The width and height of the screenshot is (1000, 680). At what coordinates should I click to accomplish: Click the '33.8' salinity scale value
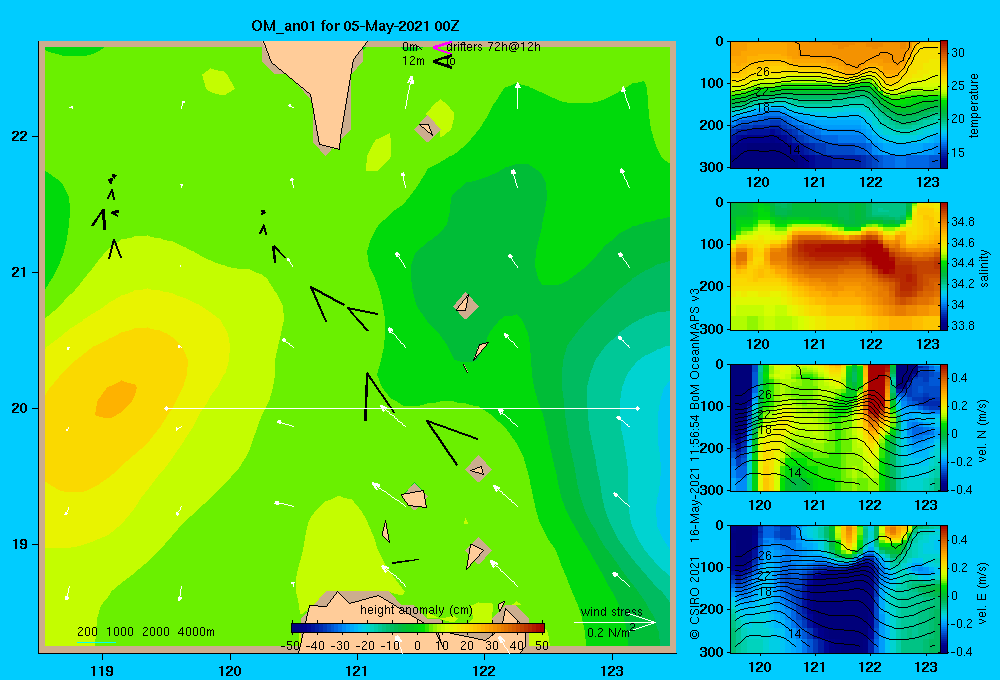[962, 325]
